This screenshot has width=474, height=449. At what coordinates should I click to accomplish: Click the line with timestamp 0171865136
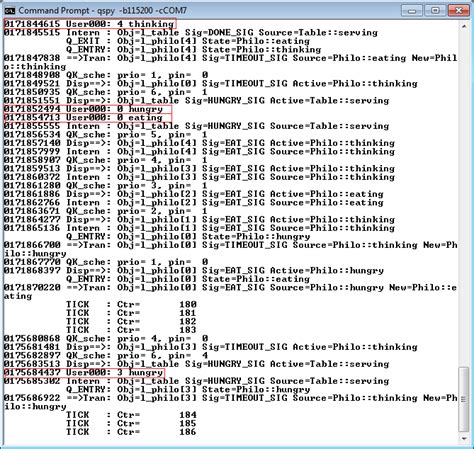coord(199,228)
